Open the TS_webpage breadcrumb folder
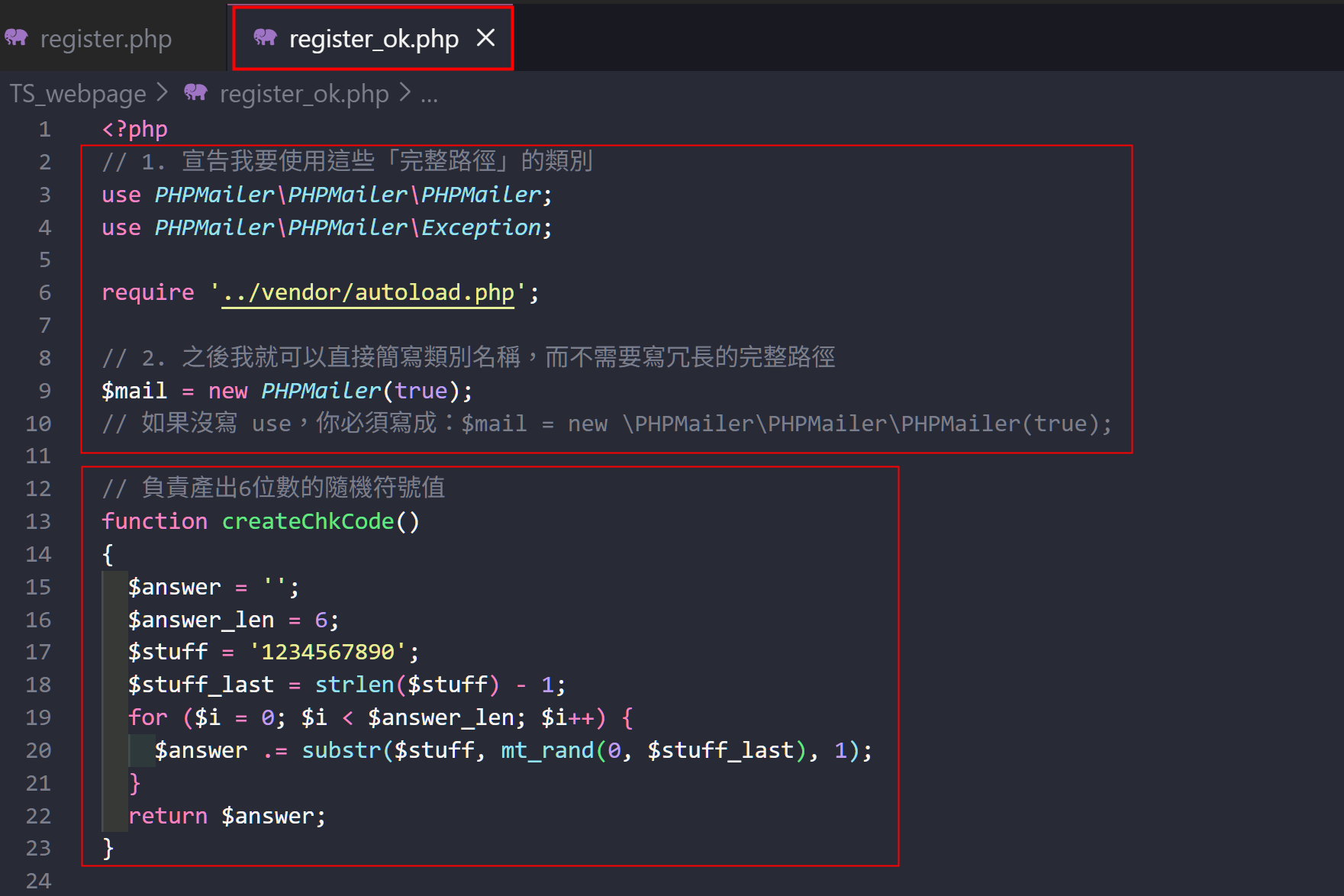 tap(77, 93)
